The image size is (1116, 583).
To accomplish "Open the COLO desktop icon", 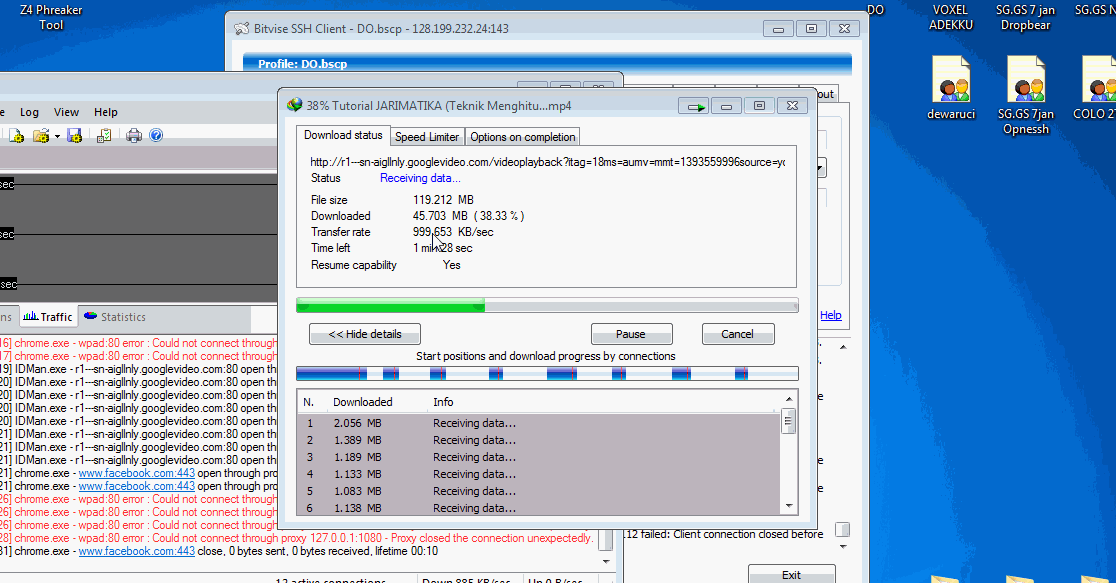I will coord(1096,88).
